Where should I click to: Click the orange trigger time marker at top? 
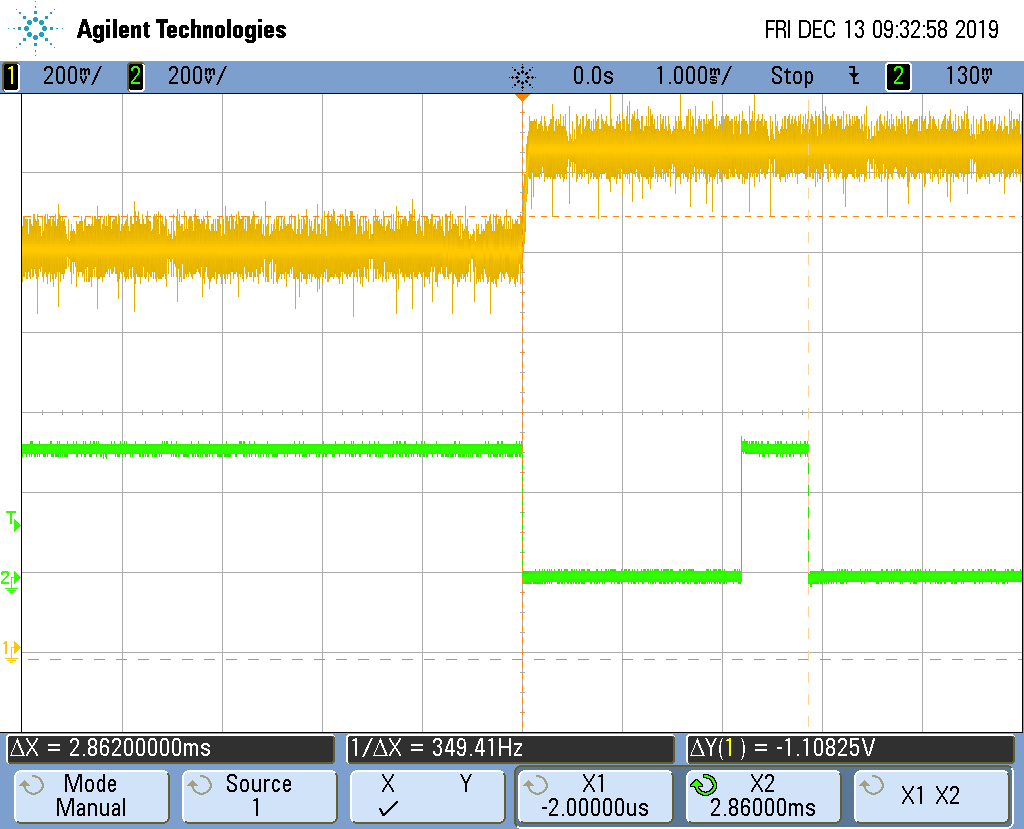522,97
